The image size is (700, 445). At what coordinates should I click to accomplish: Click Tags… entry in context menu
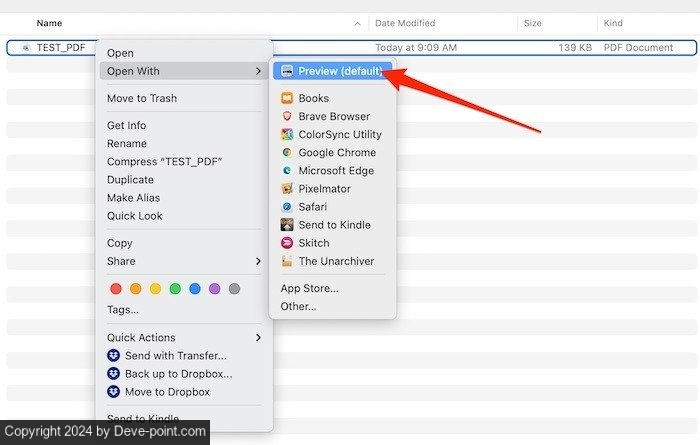click(123, 309)
